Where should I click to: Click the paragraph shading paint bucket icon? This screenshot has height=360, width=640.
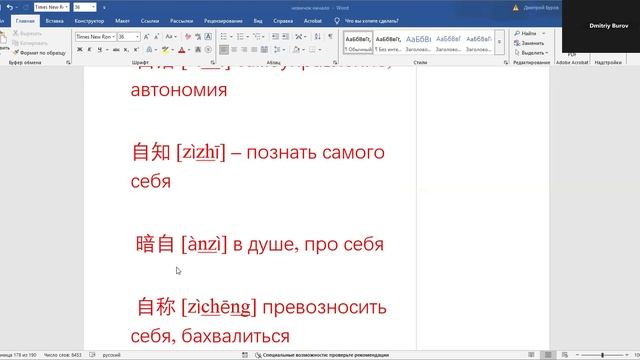296,49
